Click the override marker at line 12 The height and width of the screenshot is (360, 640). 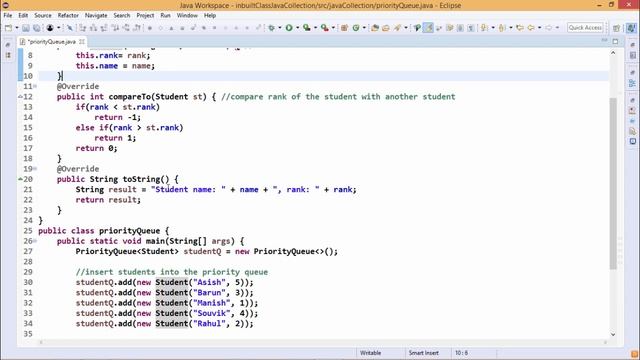(x=20, y=97)
